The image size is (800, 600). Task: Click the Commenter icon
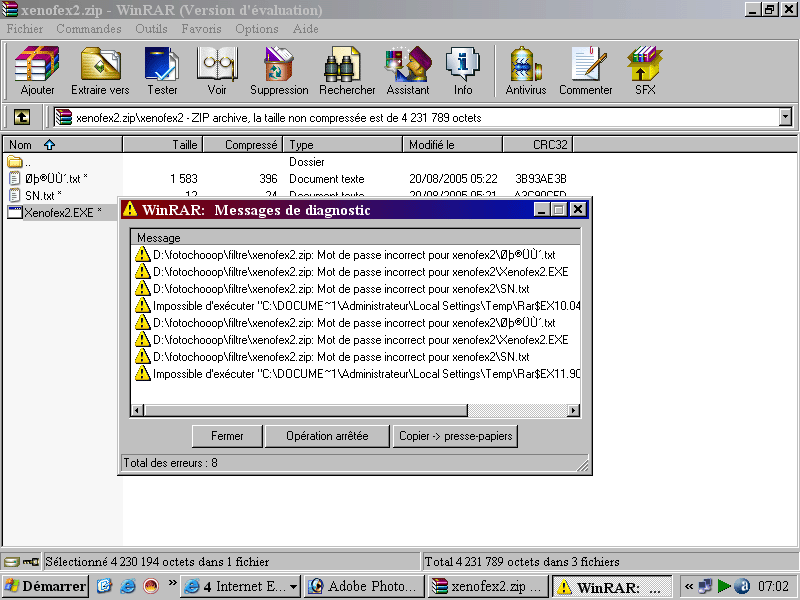point(588,64)
